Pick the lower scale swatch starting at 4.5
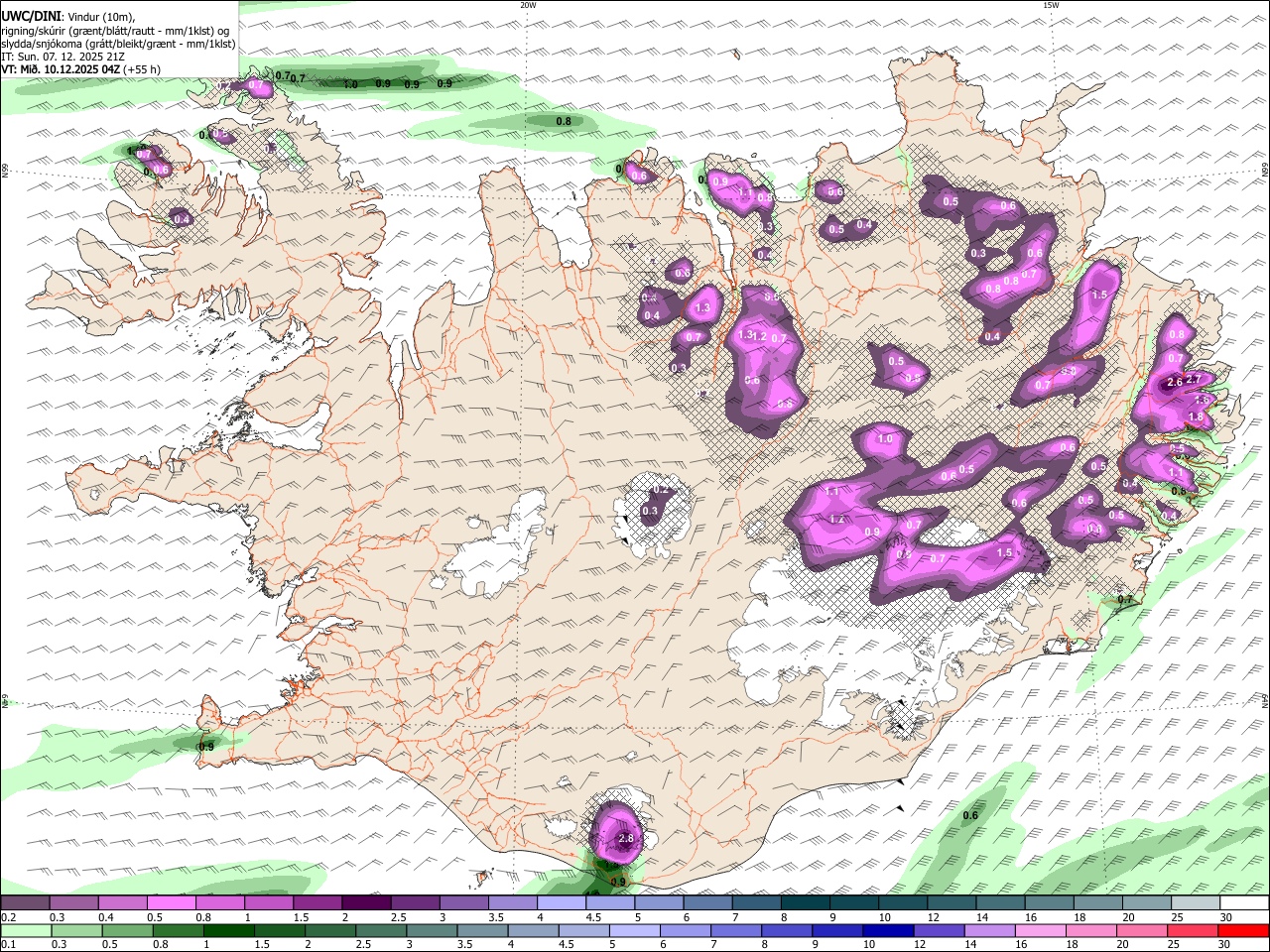1270x952 pixels. [583, 931]
